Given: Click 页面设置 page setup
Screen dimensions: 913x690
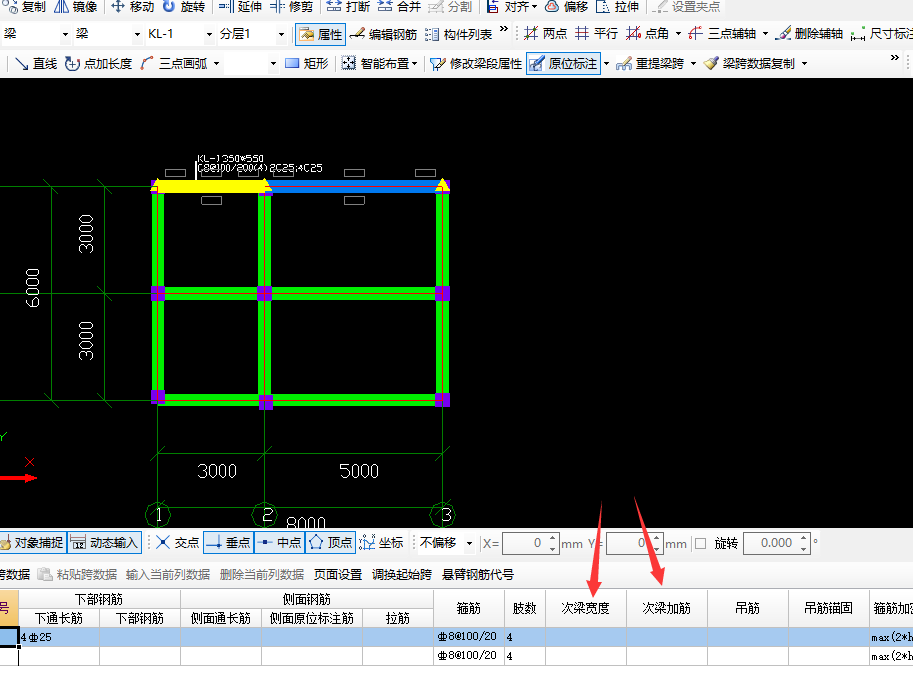Looking at the screenshot, I should pos(338,575).
